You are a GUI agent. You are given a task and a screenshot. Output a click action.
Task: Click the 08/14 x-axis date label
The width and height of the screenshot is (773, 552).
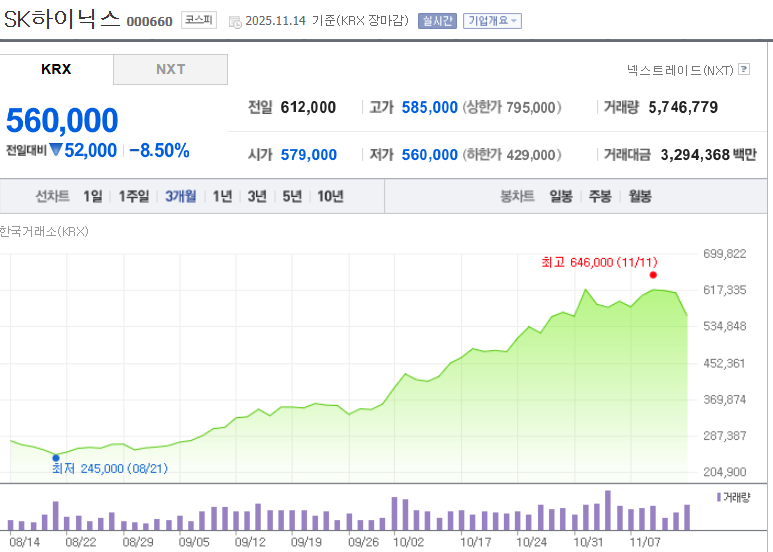tap(25, 542)
